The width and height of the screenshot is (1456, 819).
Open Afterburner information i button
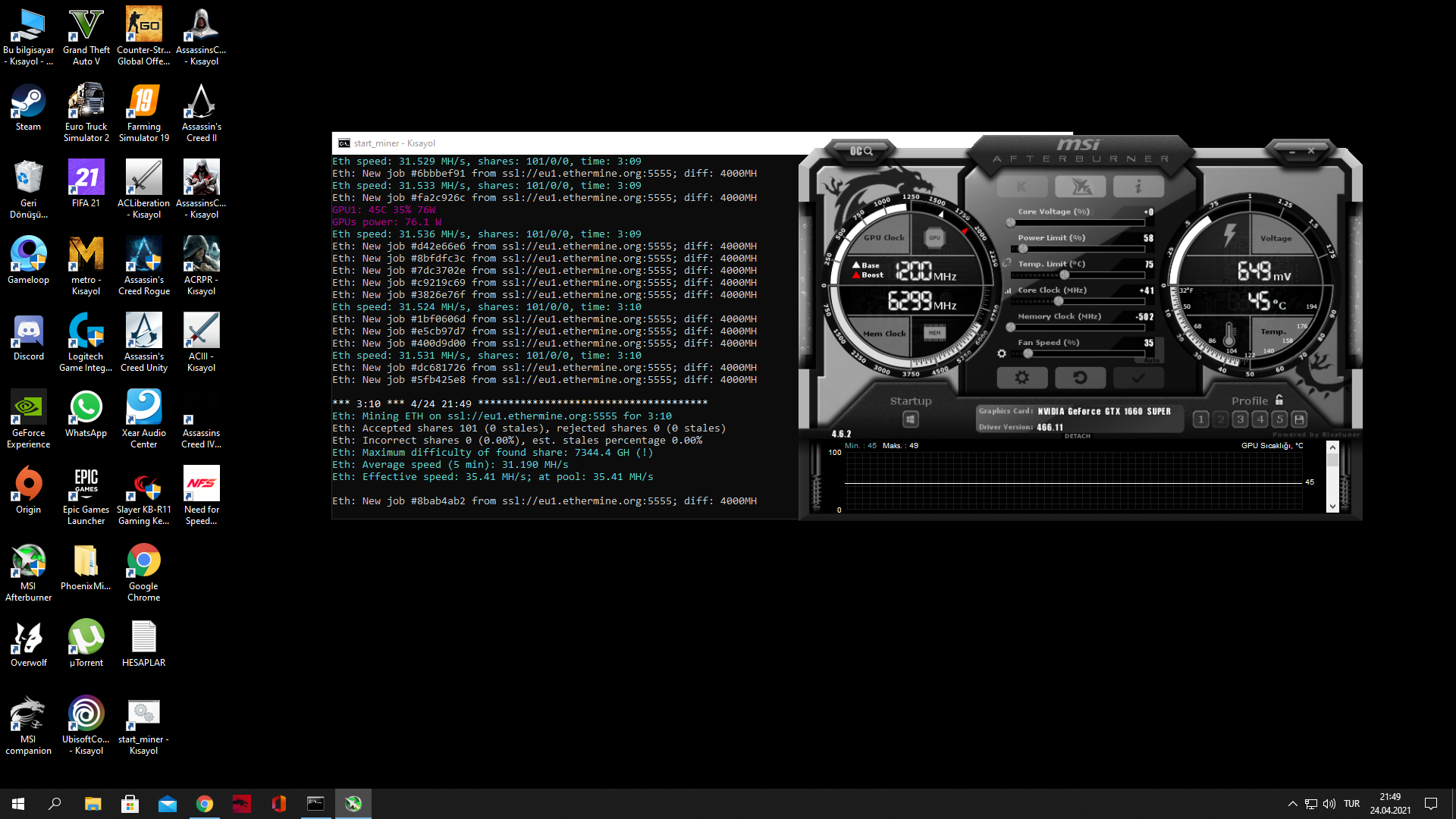1137,187
